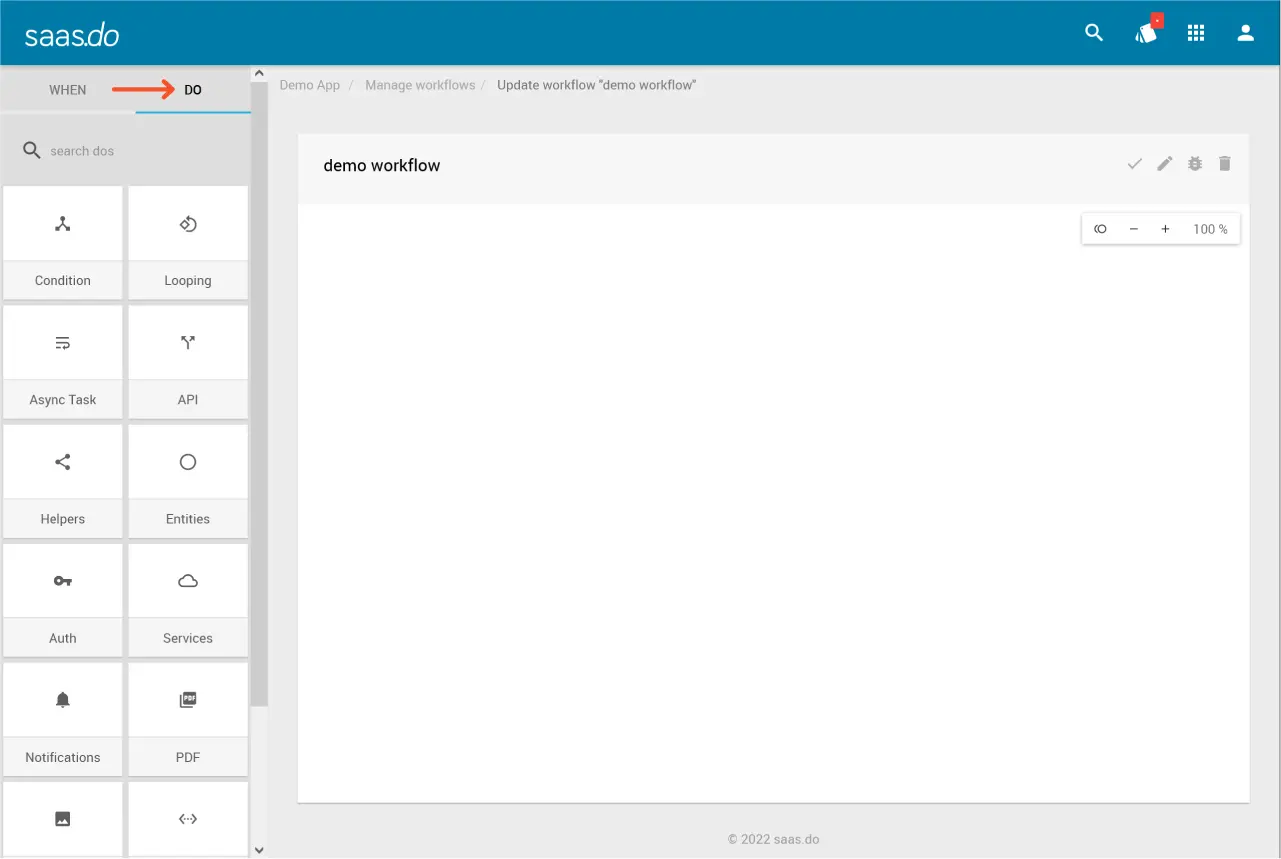The image size is (1281, 859).
Task: Save workflow with the checkmark icon
Action: pyautogui.click(x=1135, y=164)
